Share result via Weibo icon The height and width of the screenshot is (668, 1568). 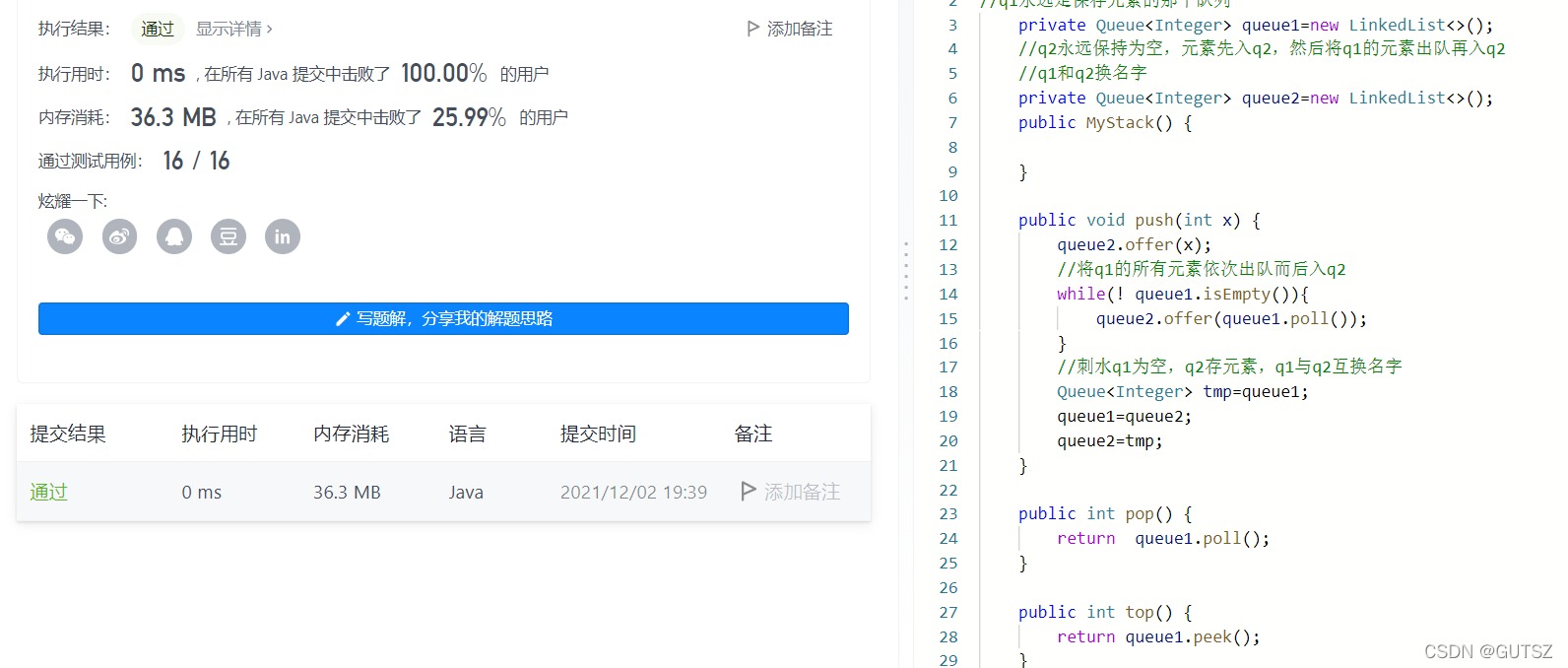point(119,236)
